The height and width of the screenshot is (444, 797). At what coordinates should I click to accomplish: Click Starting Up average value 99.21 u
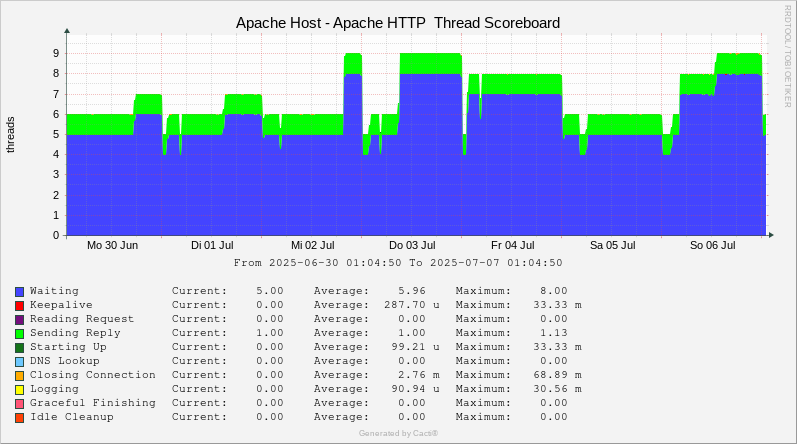415,347
